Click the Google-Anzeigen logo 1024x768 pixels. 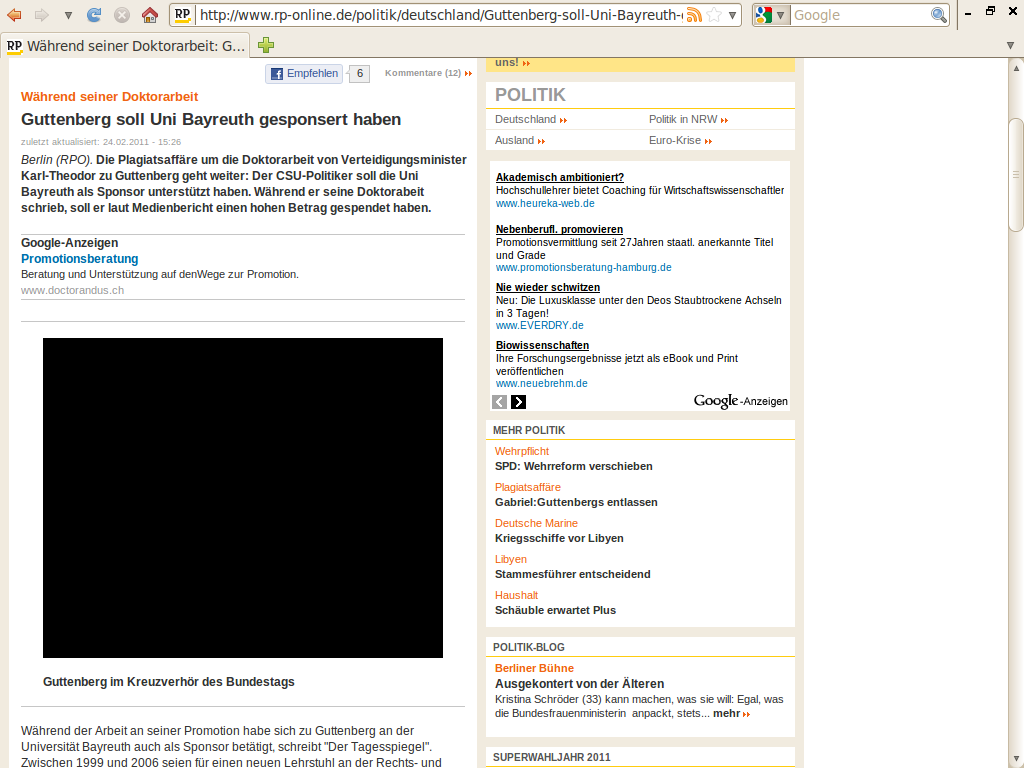click(741, 401)
